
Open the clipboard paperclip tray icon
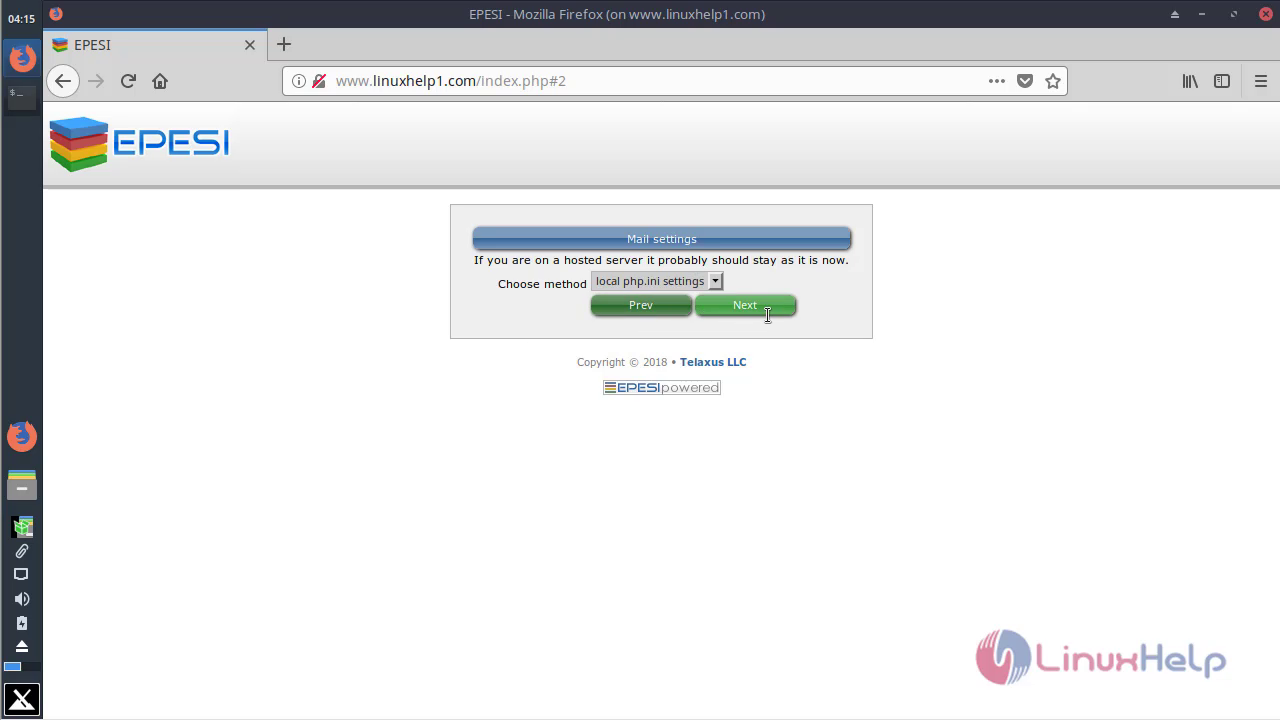[22, 551]
